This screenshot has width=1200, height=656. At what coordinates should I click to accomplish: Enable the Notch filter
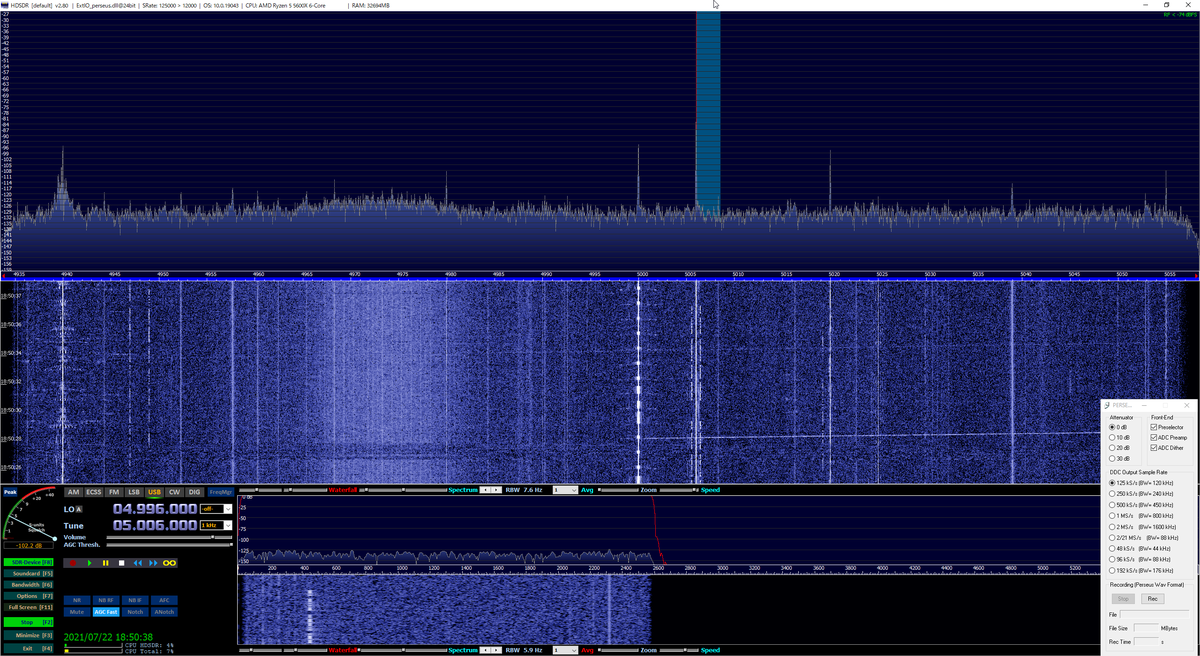pyautogui.click(x=135, y=612)
